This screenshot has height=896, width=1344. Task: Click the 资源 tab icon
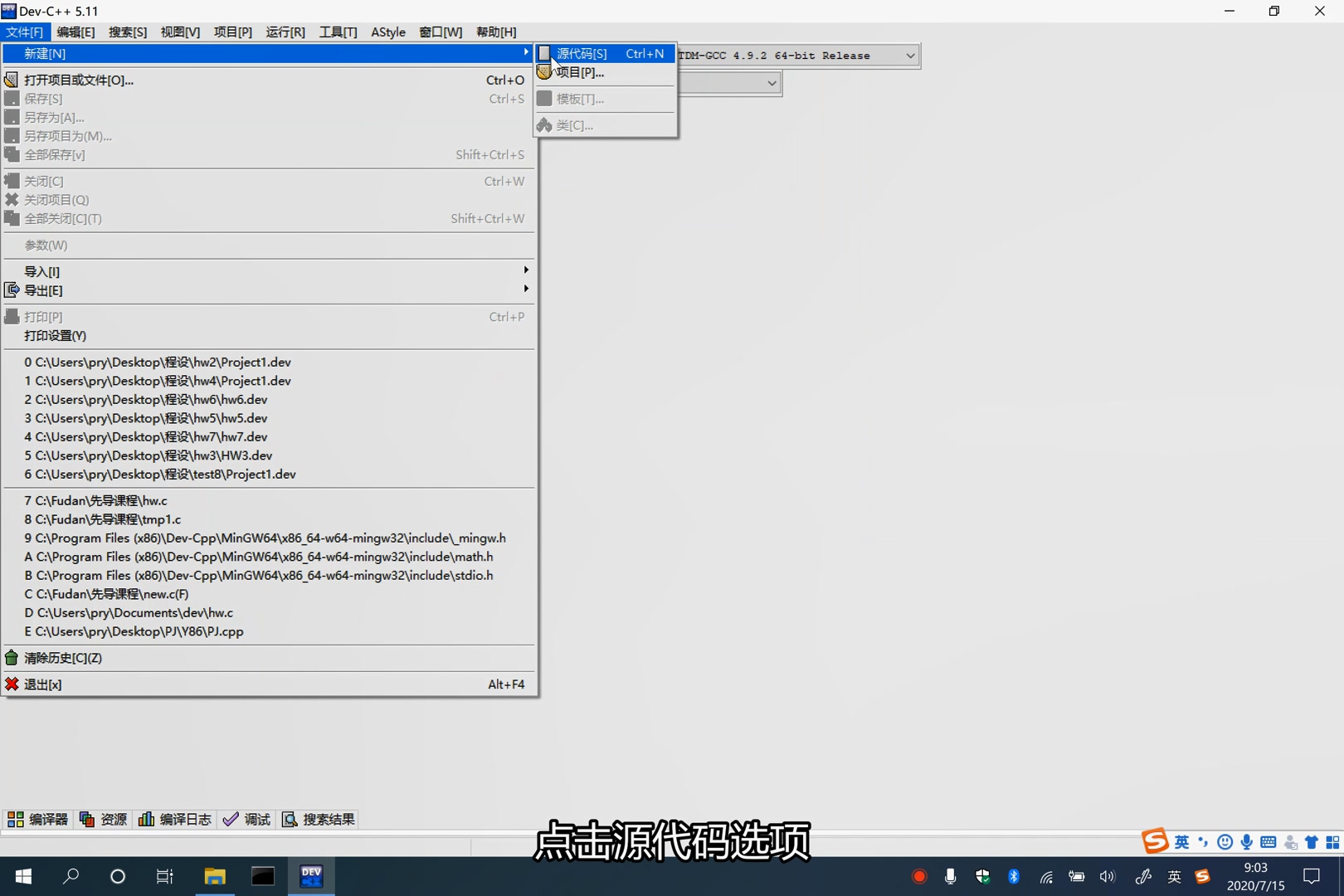click(x=87, y=819)
